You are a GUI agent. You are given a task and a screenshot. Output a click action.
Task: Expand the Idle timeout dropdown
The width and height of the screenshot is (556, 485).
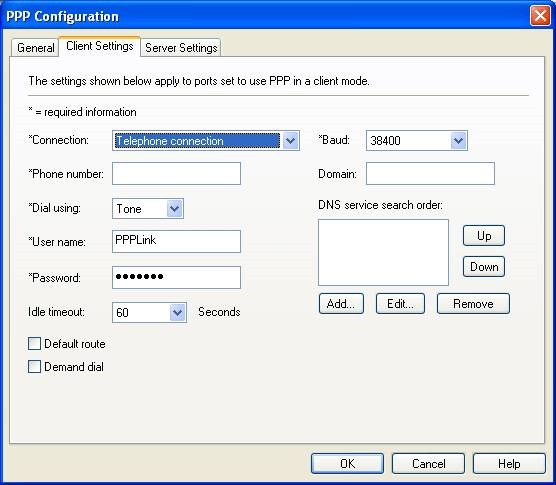point(177,312)
